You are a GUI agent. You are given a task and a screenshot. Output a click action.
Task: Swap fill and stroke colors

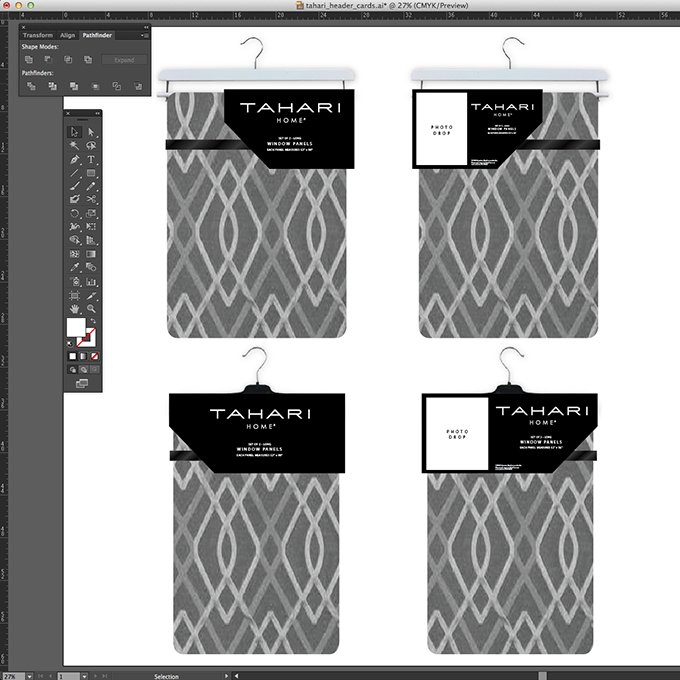[x=93, y=321]
